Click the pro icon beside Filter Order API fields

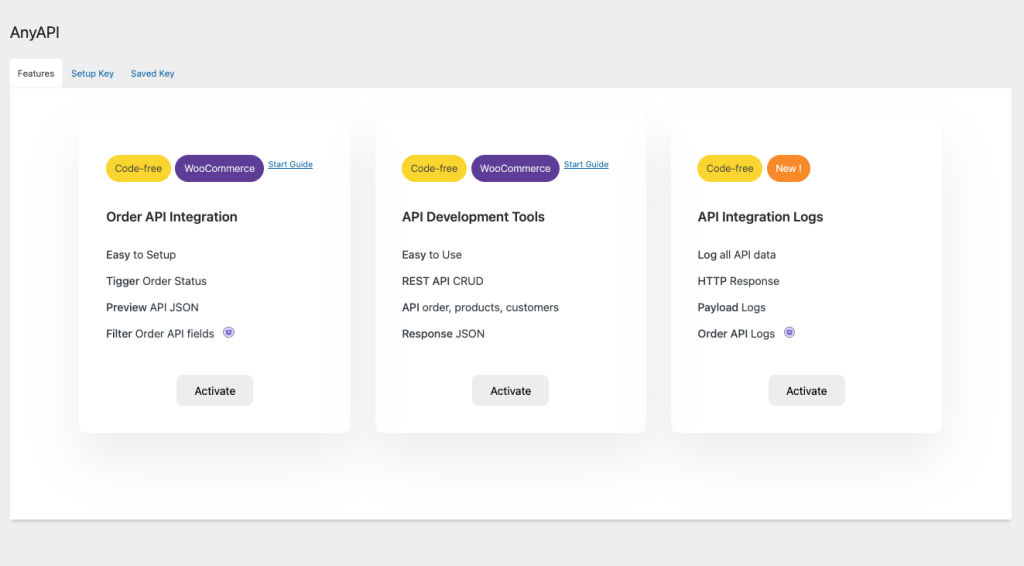(229, 332)
